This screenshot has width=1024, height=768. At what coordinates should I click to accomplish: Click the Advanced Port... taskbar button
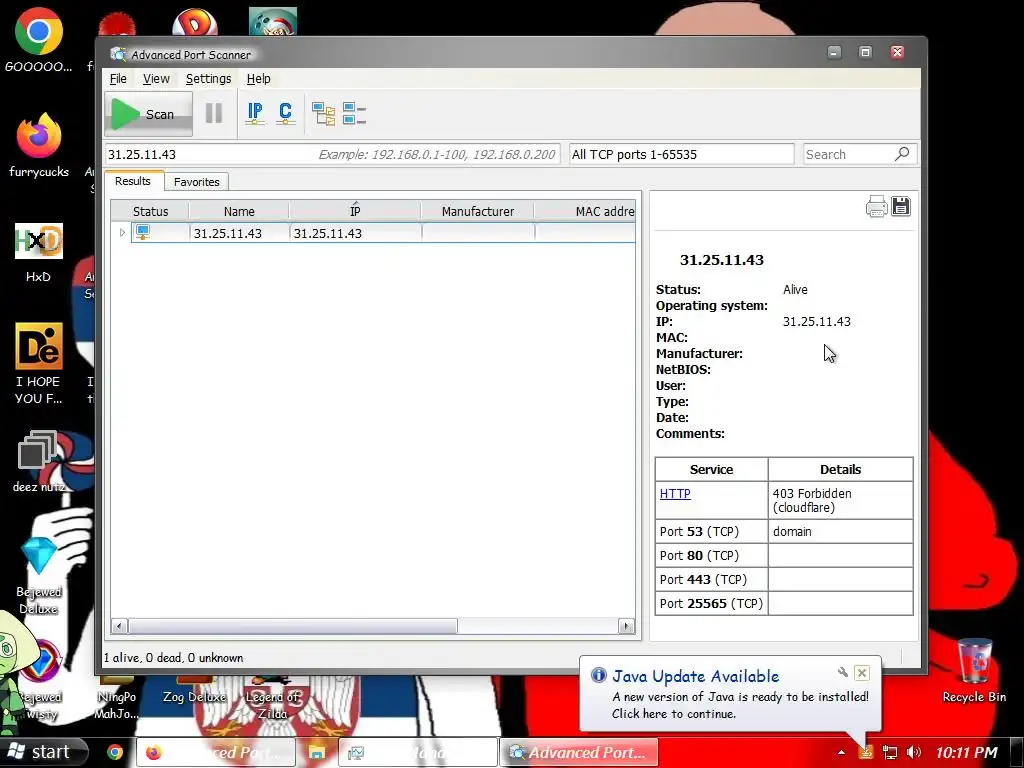(x=579, y=752)
